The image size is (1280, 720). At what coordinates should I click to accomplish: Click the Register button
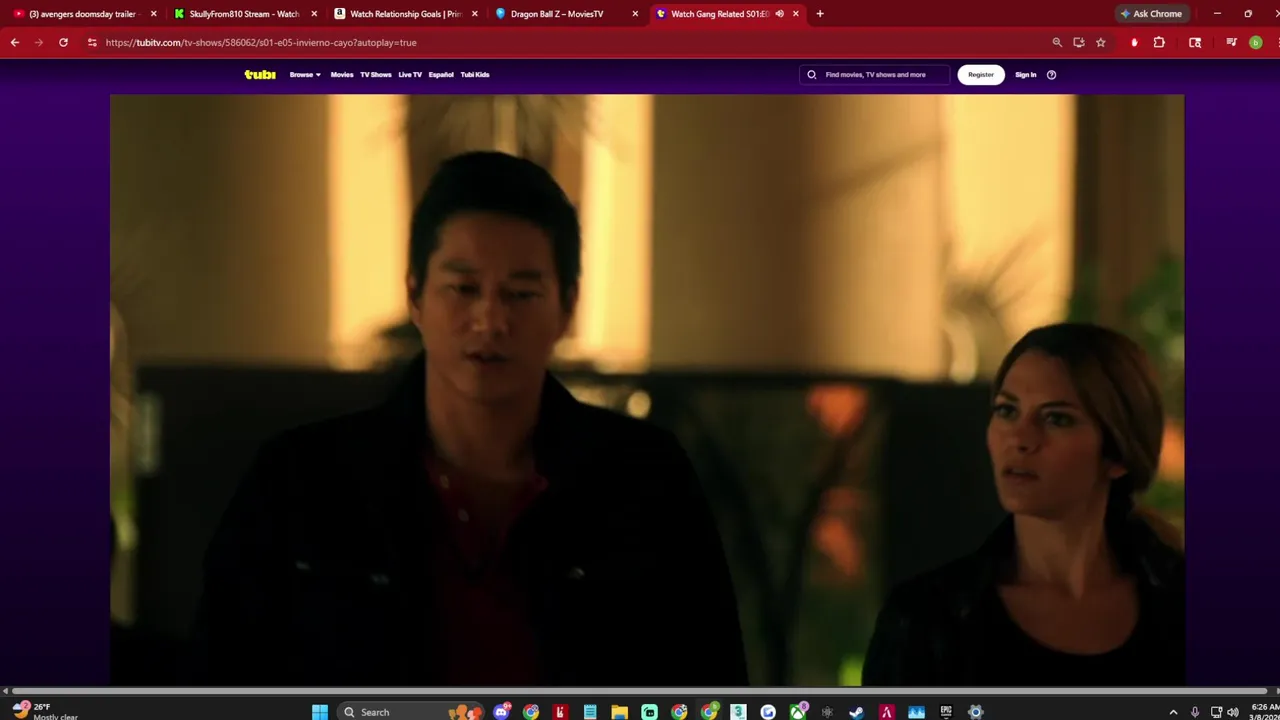tap(981, 74)
